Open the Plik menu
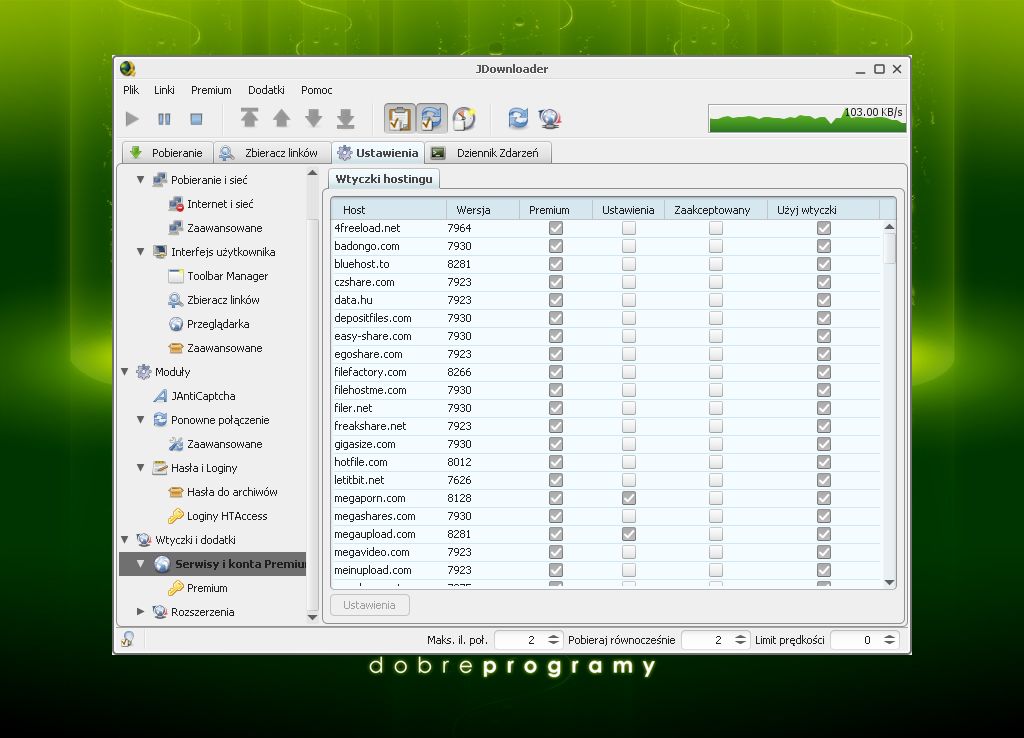1024x738 pixels. click(x=131, y=90)
